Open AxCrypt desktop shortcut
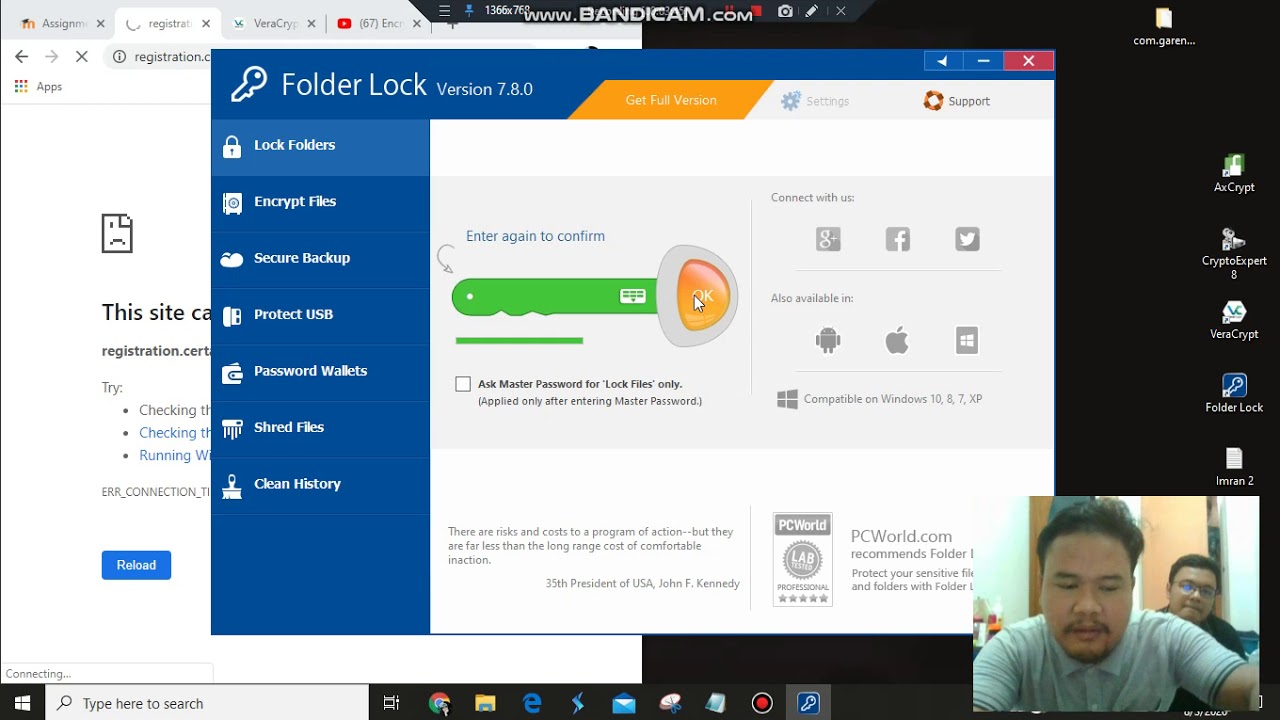1280x720 pixels. click(1234, 173)
